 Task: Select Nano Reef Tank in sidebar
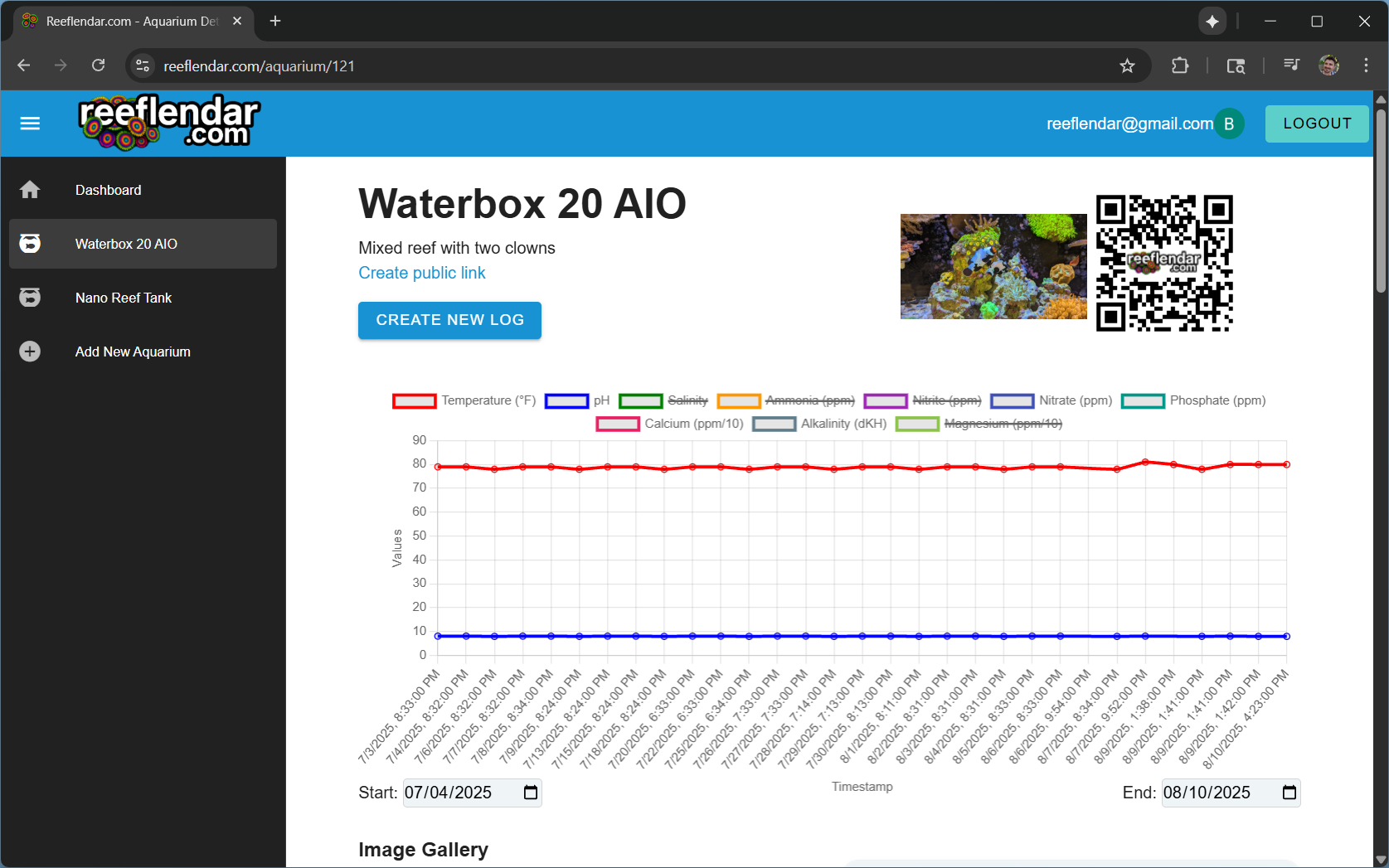coord(143,298)
